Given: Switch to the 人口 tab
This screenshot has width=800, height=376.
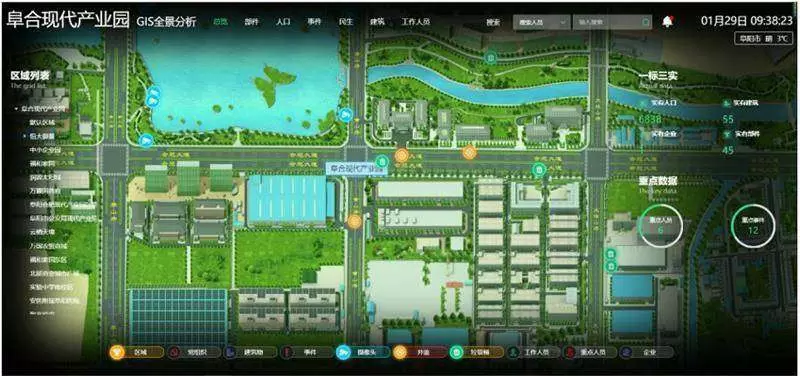Looking at the screenshot, I should click(283, 22).
